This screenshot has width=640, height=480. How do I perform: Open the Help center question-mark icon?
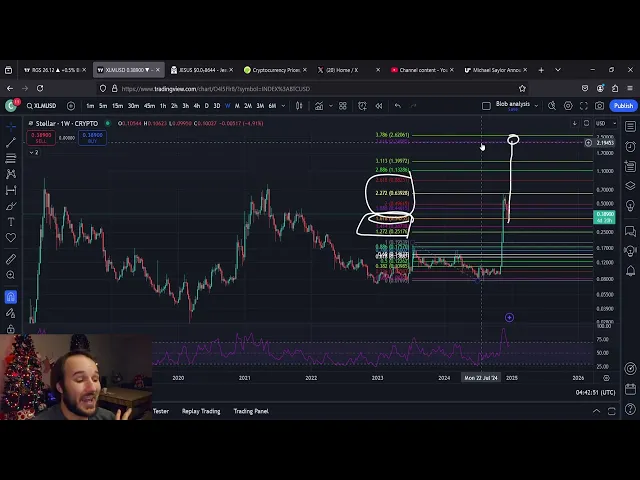[631, 408]
